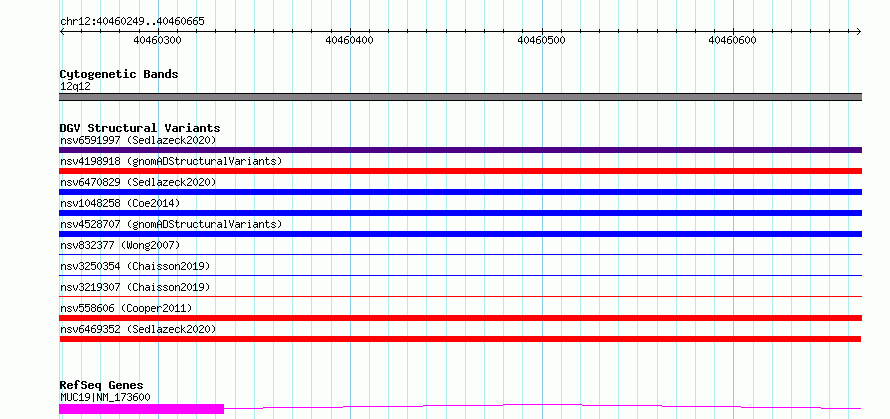Select the red nsv4198918 variant bar
Screen dimensions: 890x419
460,171
